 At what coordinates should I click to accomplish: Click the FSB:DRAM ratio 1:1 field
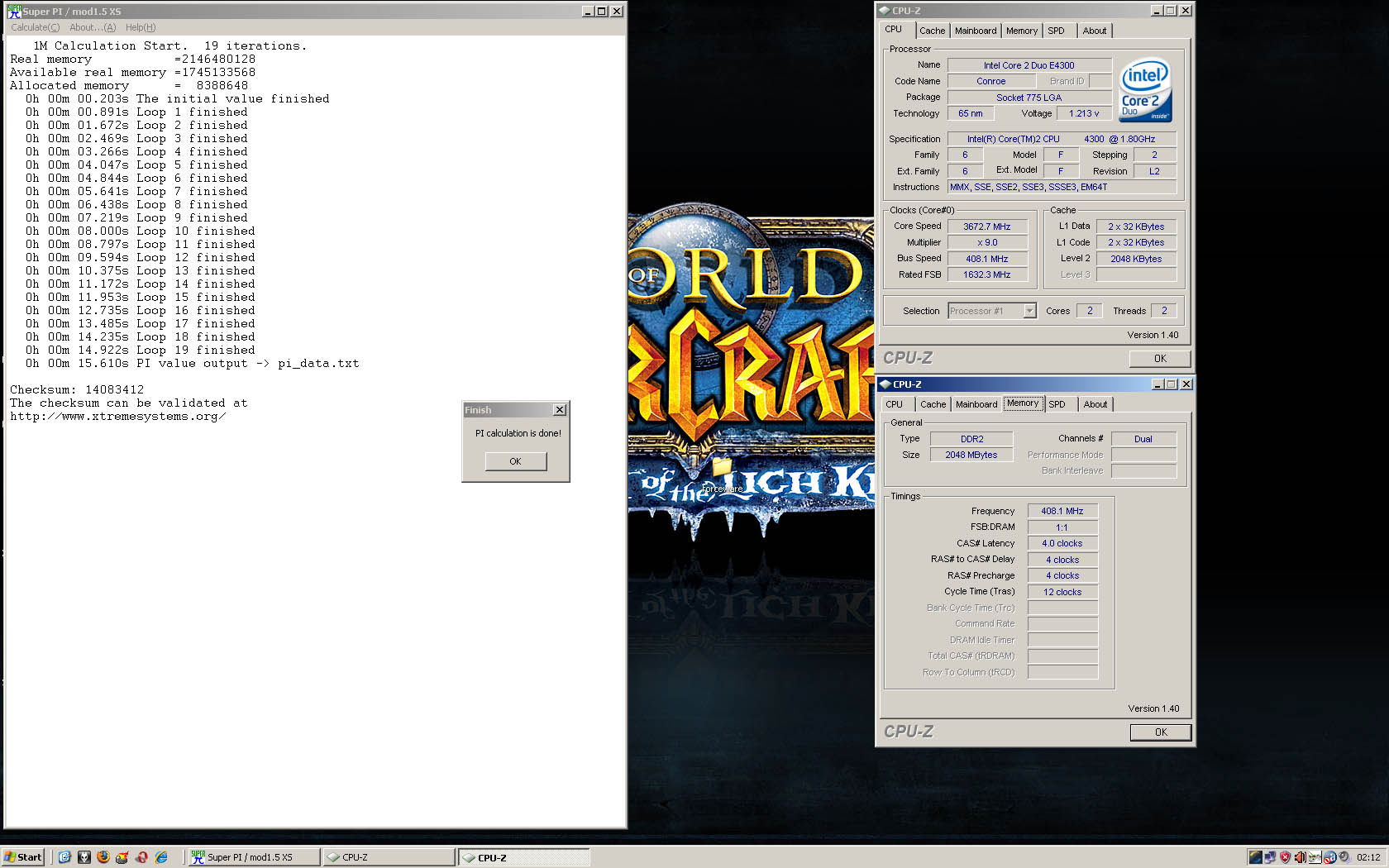click(x=1062, y=527)
